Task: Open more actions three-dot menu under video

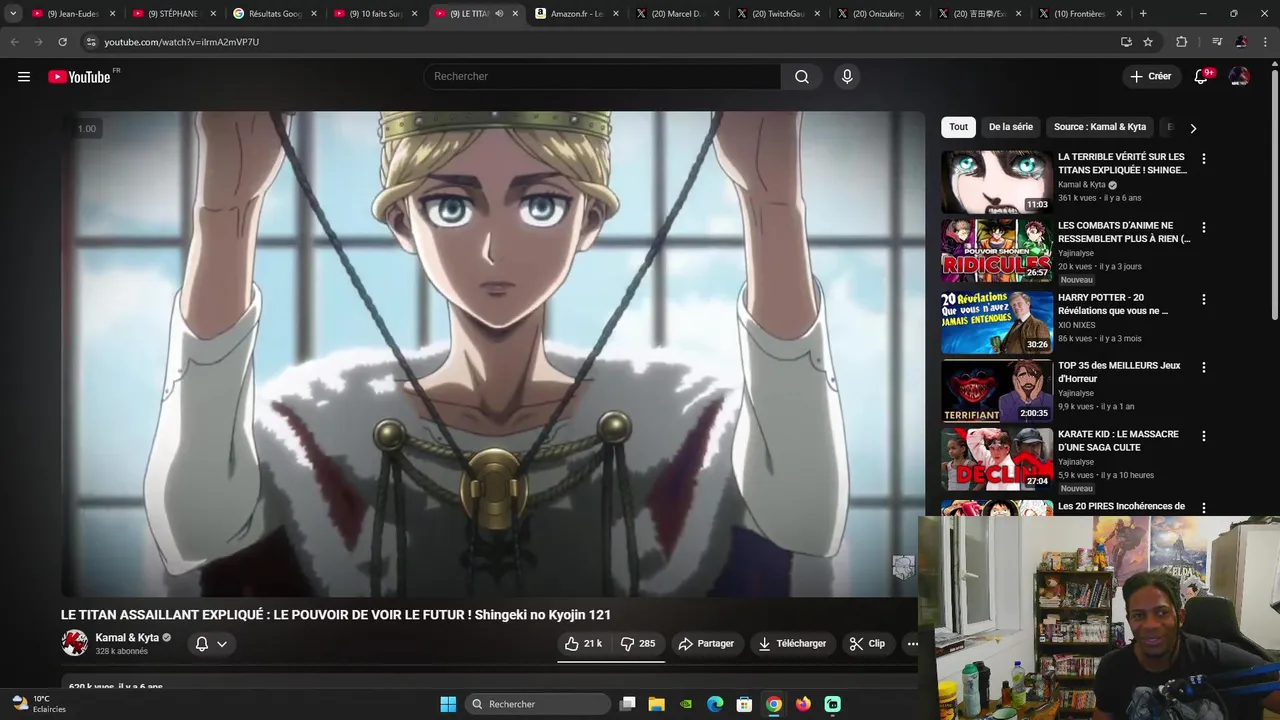Action: 912,644
